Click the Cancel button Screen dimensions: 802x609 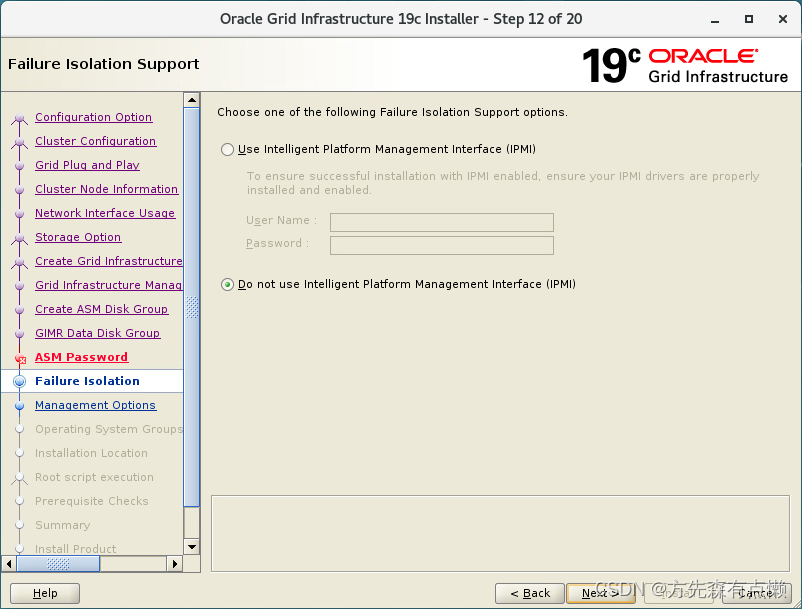(x=757, y=593)
